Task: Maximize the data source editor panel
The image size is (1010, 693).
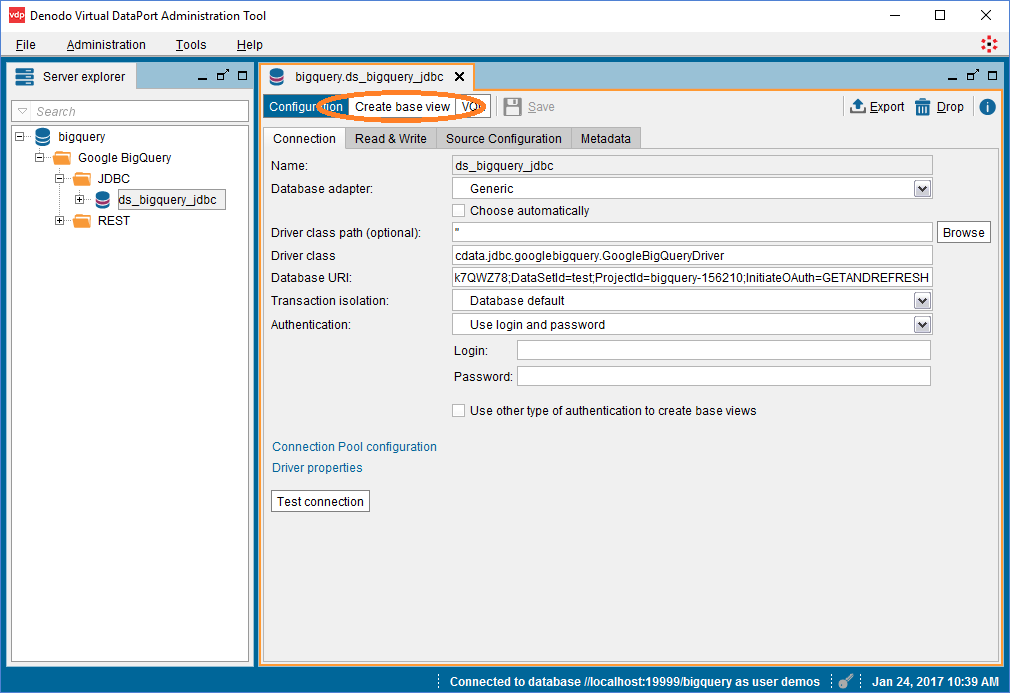Action: click(x=993, y=75)
